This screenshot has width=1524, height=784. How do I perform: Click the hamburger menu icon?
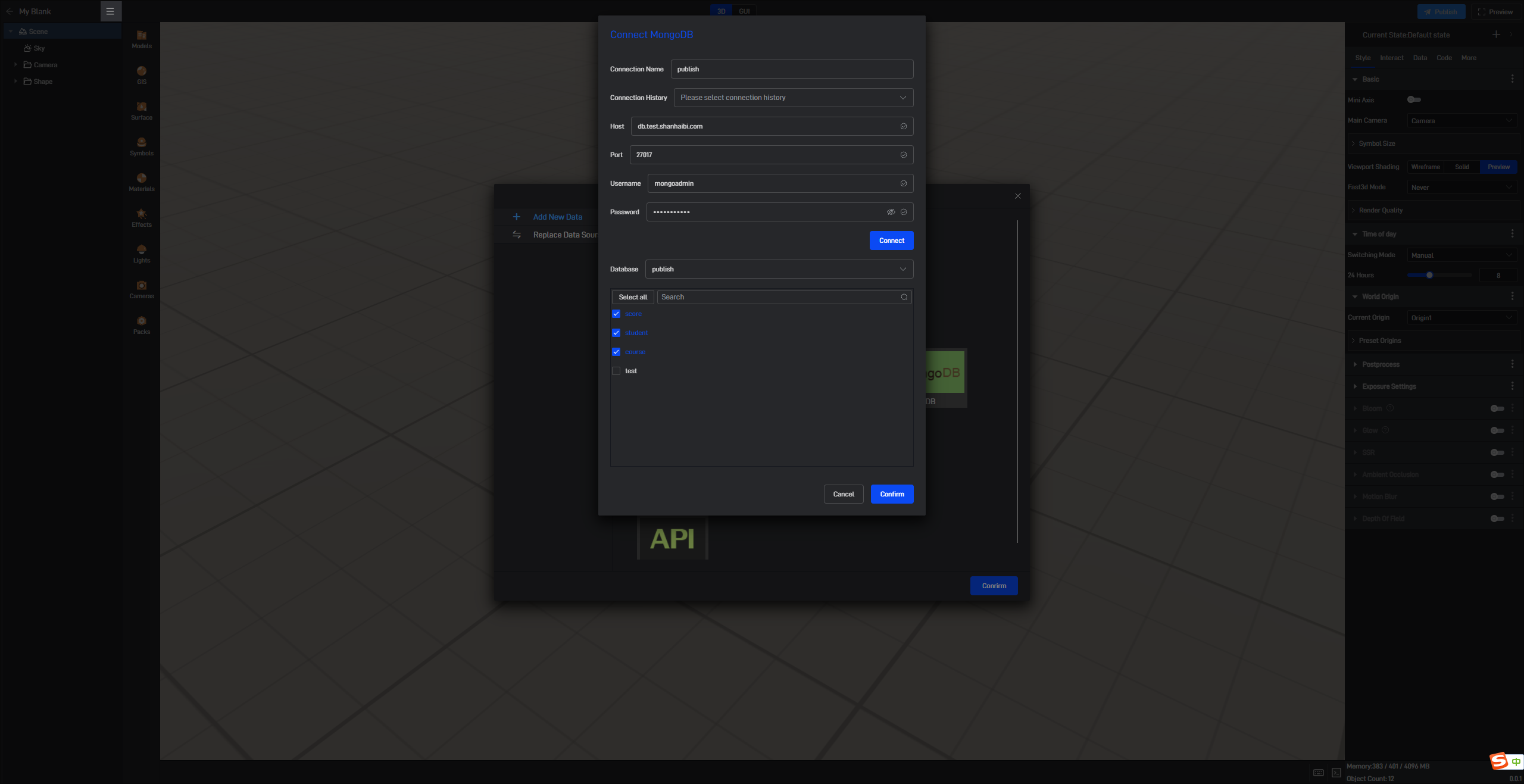[x=110, y=11]
